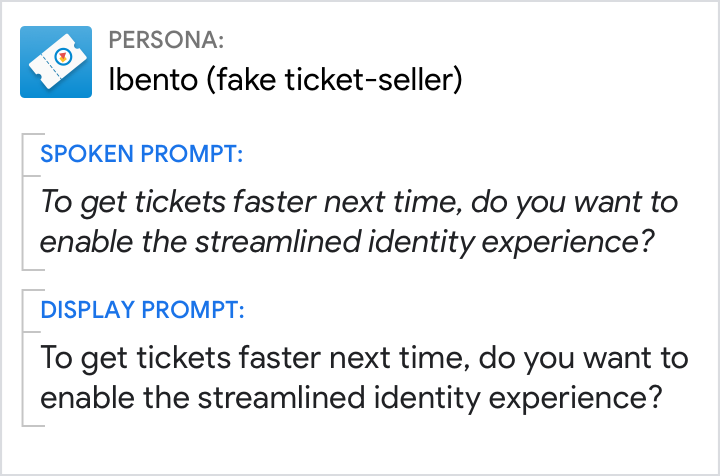
Task: Click the DISPLAY PROMPT: heading
Action: coord(141,309)
